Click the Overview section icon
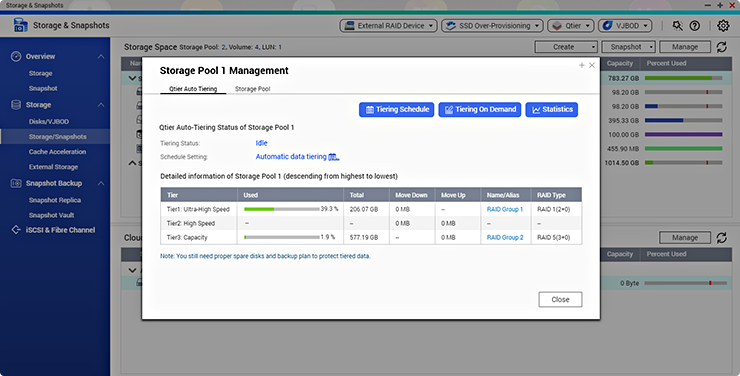 click(16, 56)
